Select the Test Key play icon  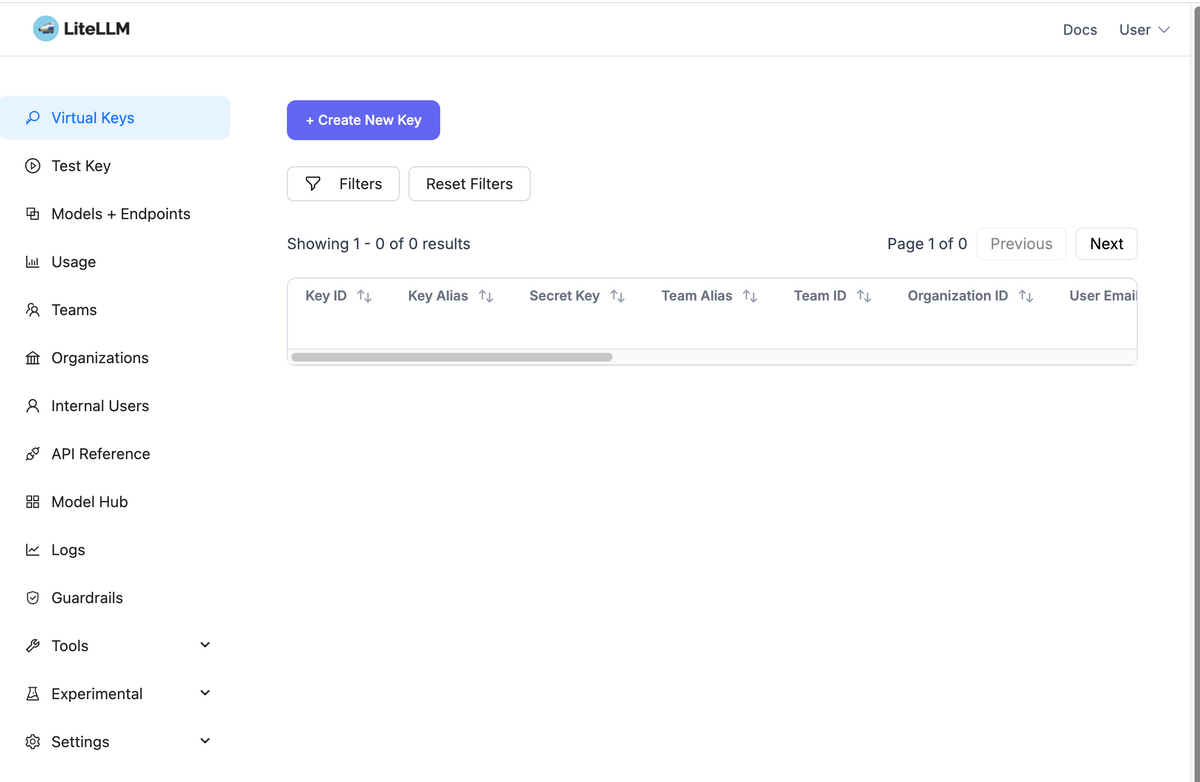31,165
